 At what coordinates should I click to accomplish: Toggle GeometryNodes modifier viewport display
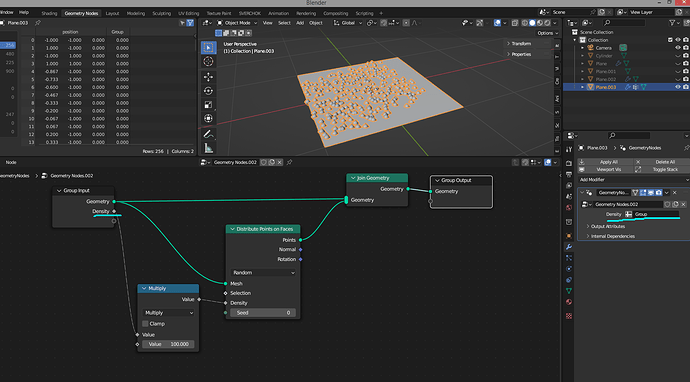pos(651,193)
